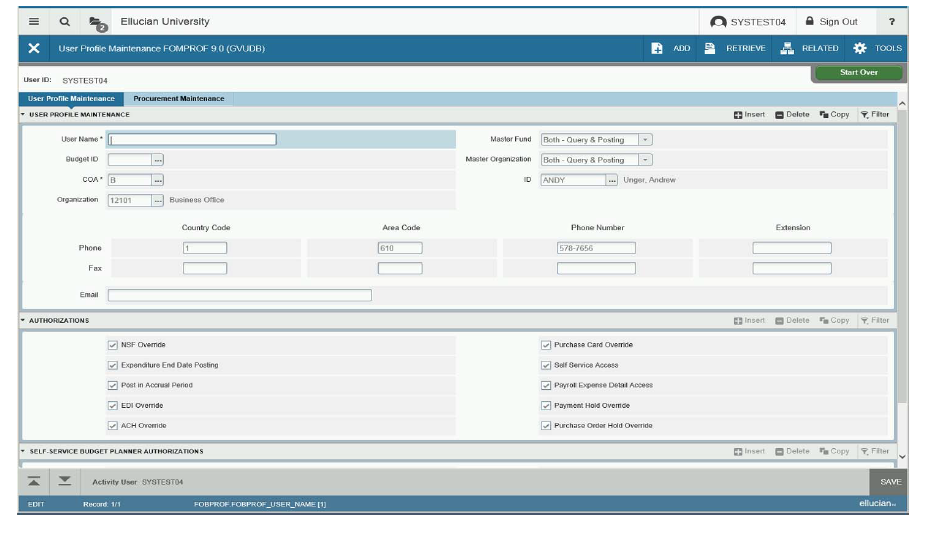Open the hamburger menu icon
This screenshot has height=537, width=927.
34,21
